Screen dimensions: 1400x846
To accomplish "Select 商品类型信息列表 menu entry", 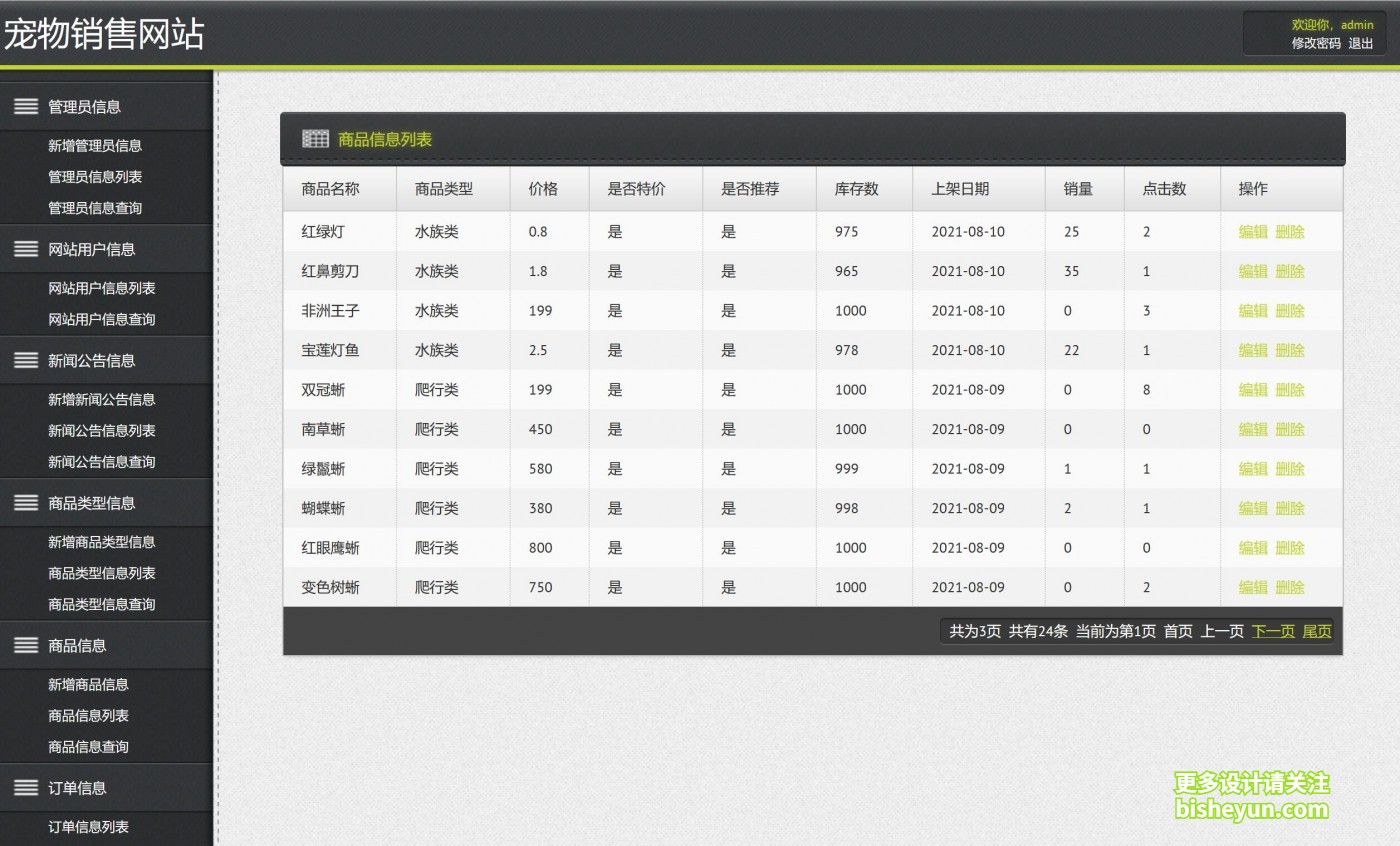I will (102, 573).
